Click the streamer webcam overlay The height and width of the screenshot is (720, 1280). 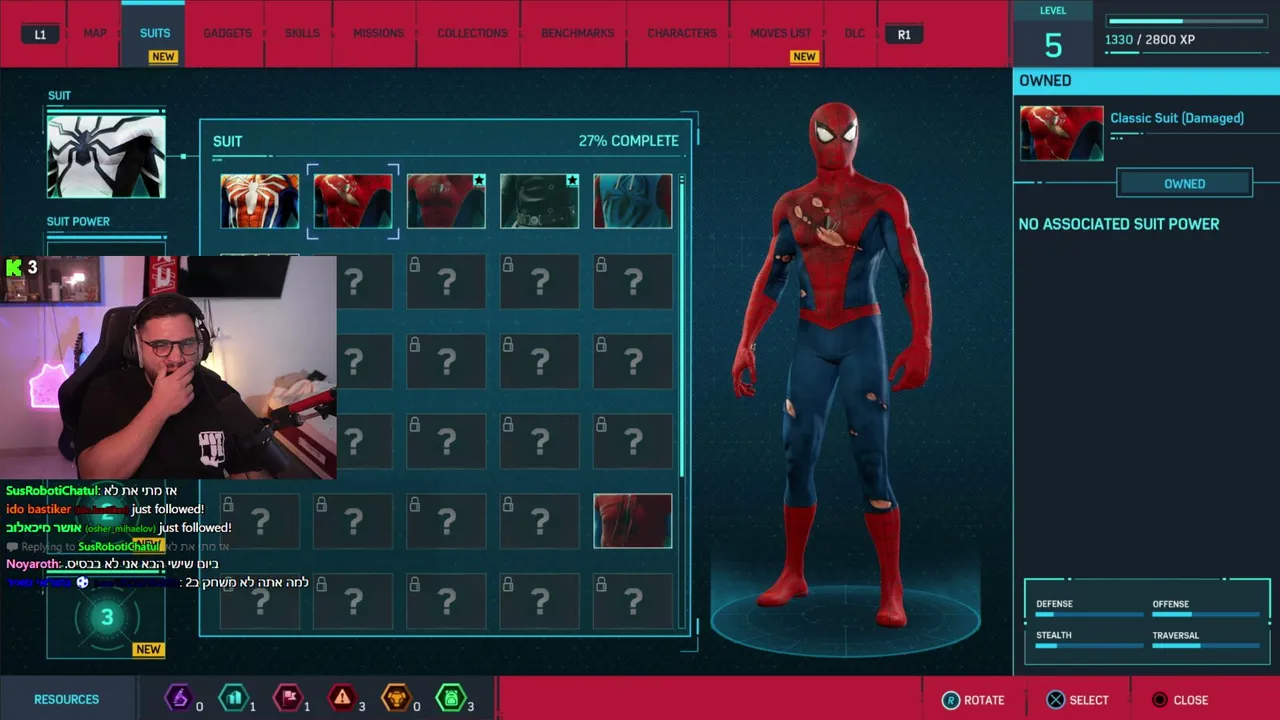[x=168, y=368]
